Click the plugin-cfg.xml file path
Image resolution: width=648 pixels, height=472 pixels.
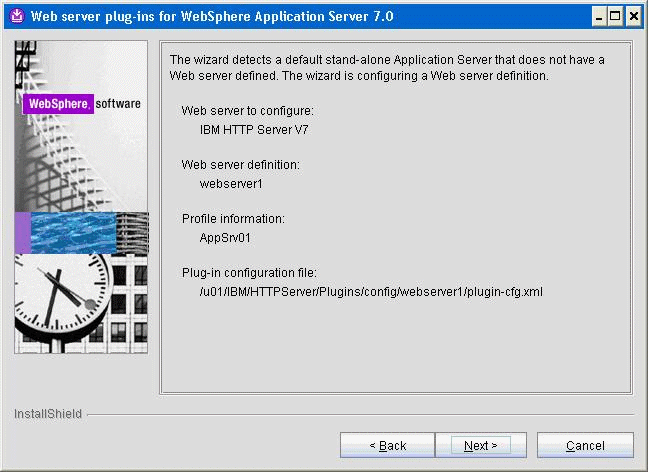[x=371, y=291]
